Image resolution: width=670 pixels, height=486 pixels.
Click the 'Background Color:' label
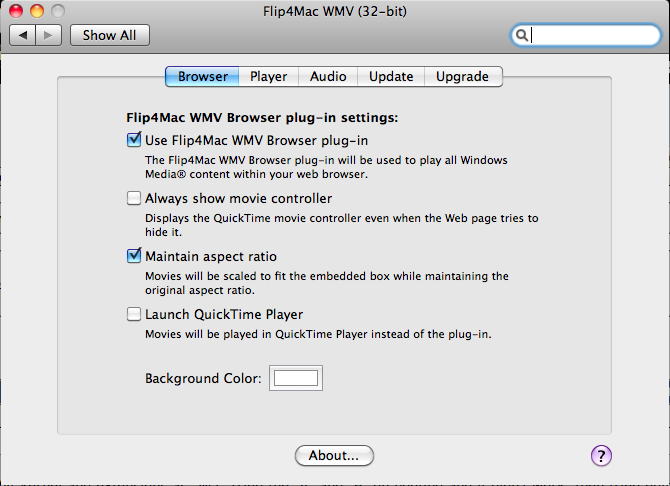click(x=203, y=378)
